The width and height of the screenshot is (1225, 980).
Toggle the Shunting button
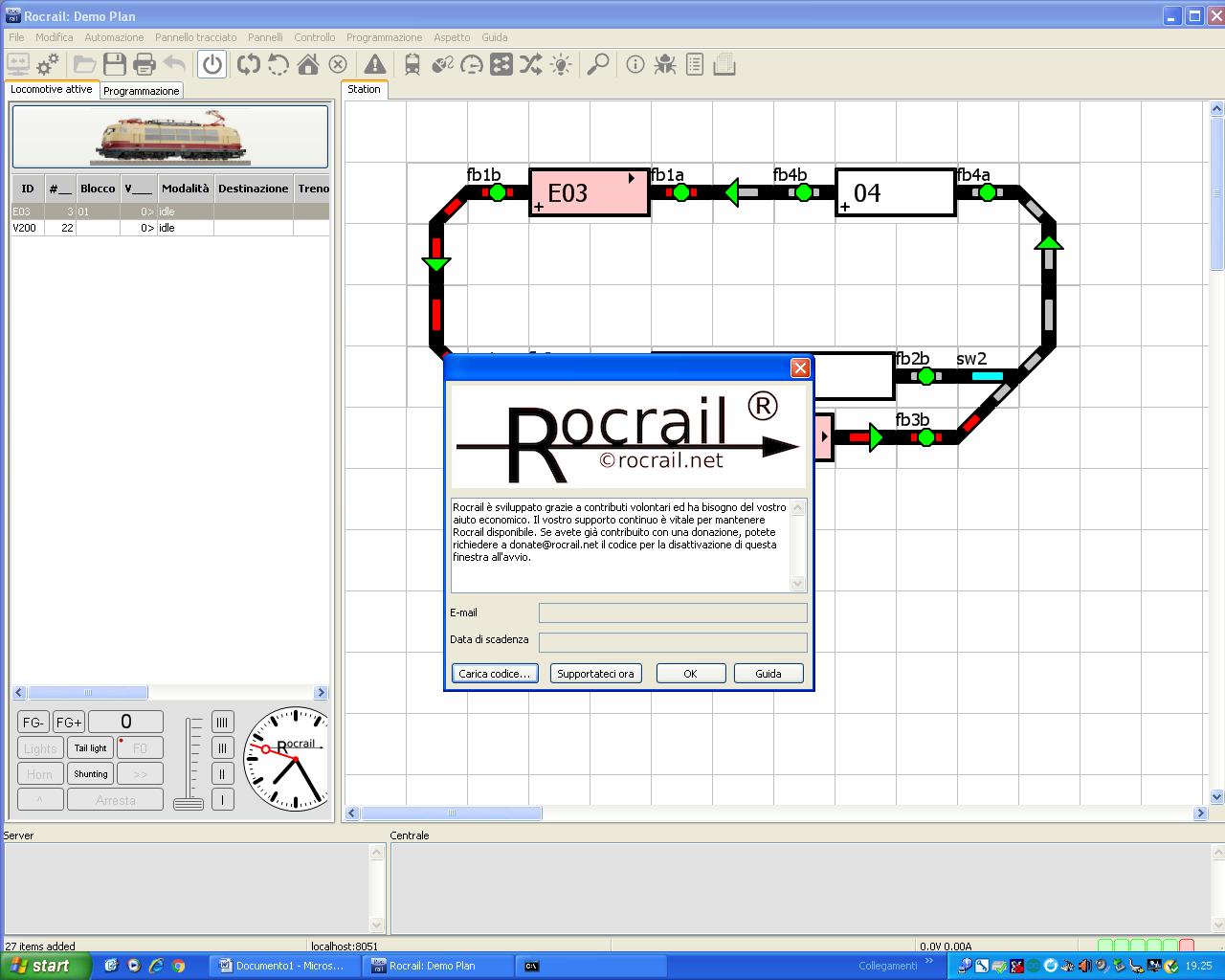91,774
